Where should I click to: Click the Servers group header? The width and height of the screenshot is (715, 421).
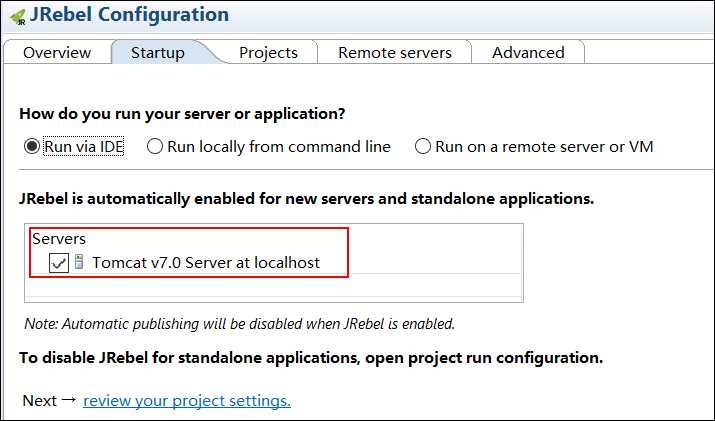[59, 239]
